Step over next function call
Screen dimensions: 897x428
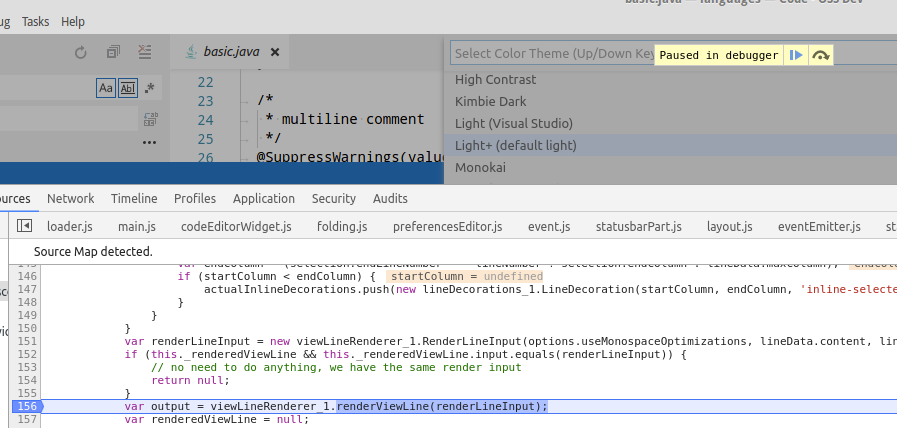pos(820,55)
